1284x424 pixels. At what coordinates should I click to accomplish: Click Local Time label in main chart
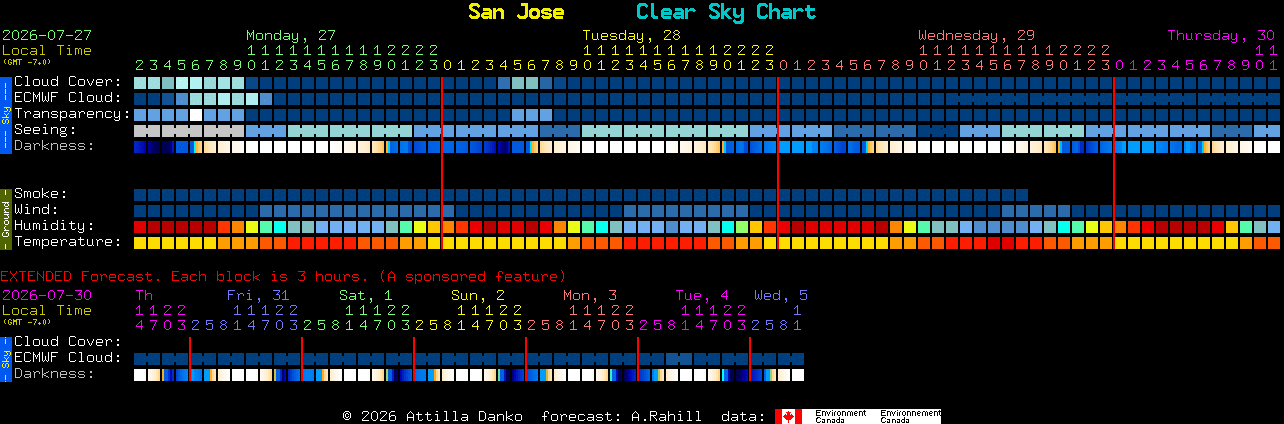coord(47,50)
